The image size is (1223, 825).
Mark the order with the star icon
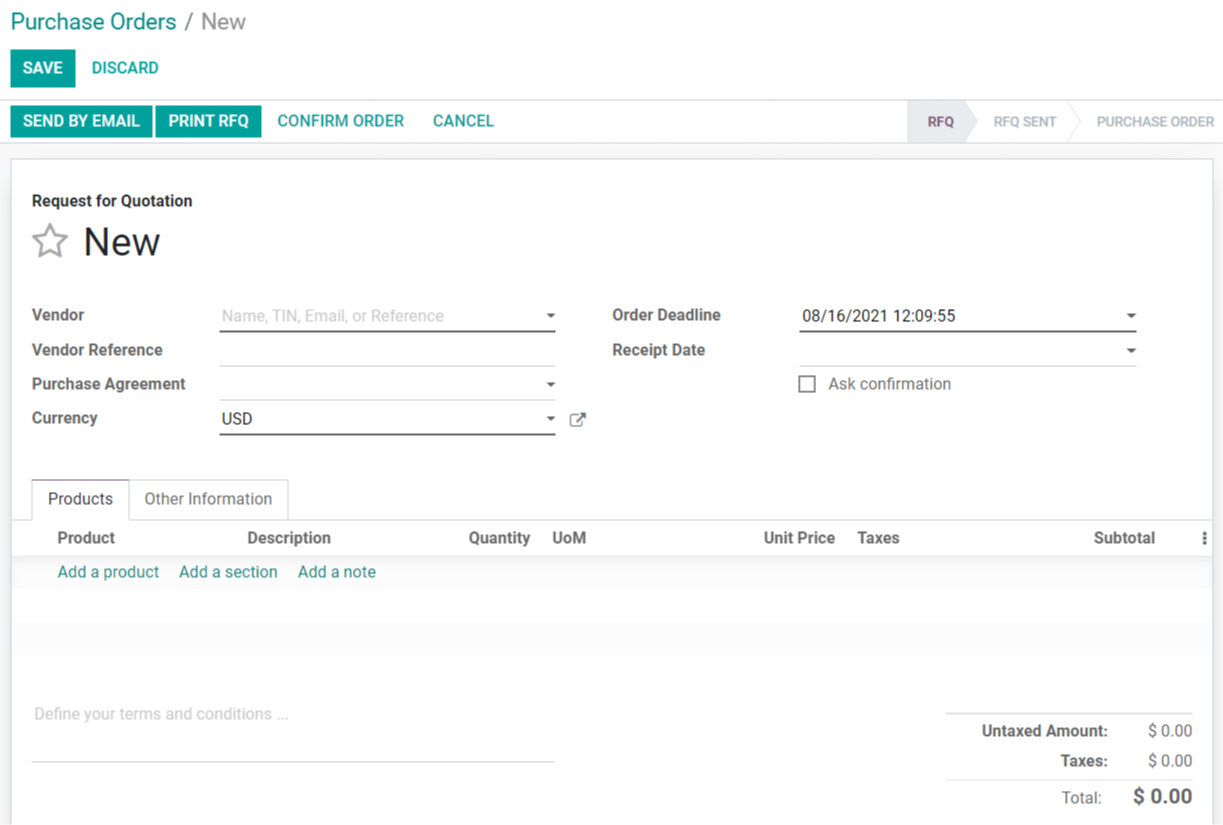pos(49,242)
